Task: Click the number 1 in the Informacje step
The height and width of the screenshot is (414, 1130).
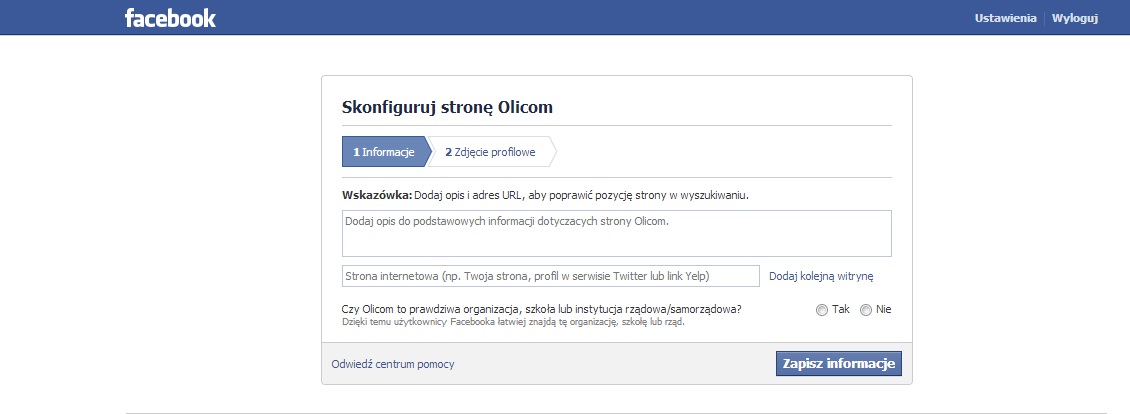Action: click(356, 152)
